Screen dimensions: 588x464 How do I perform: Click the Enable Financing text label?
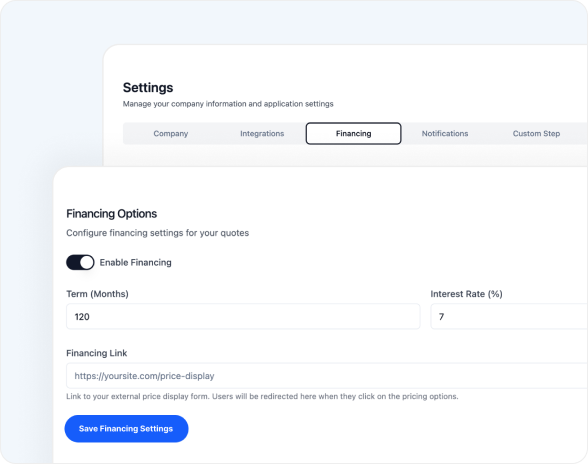click(x=135, y=263)
